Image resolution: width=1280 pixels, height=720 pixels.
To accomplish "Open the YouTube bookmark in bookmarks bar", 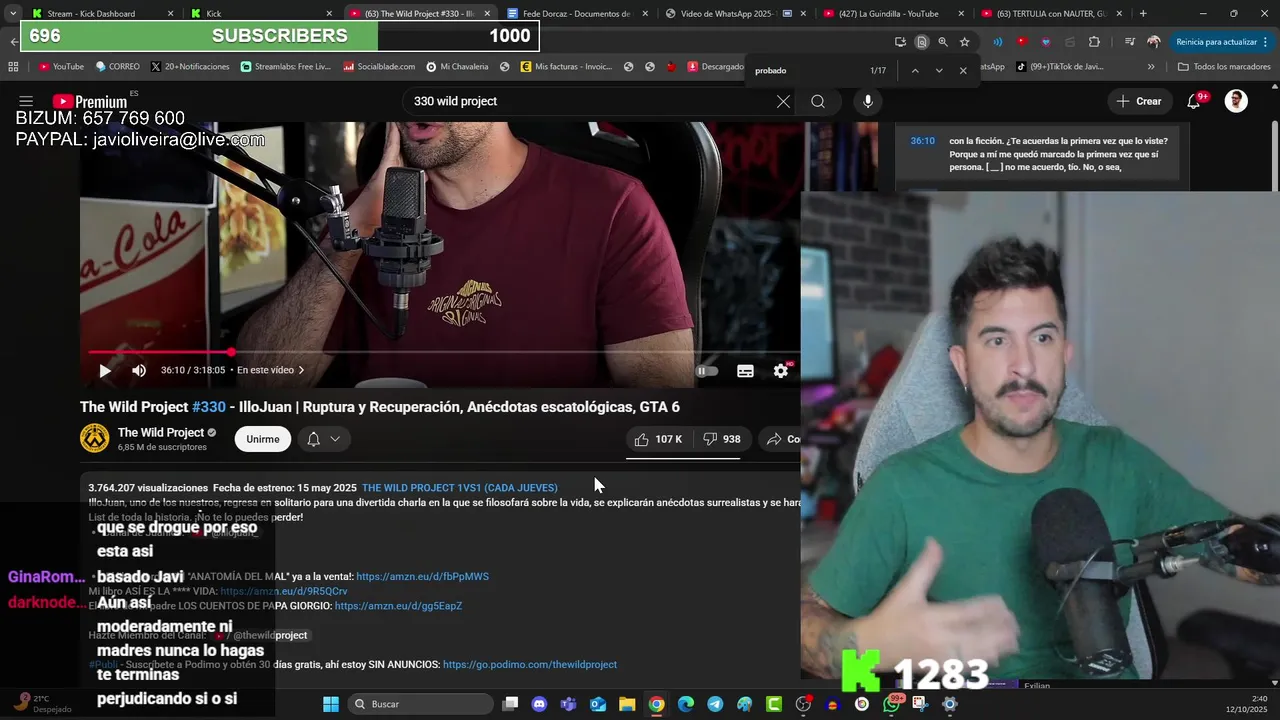I will tap(61, 67).
